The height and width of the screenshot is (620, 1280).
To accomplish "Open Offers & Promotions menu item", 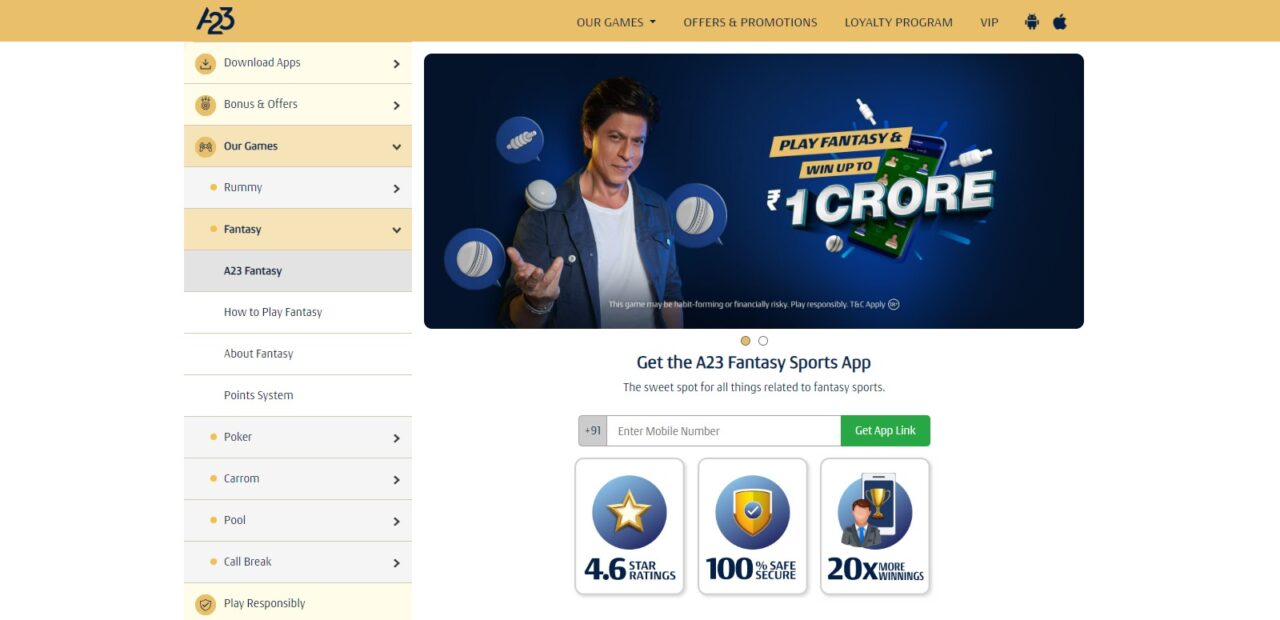I will click(x=750, y=22).
